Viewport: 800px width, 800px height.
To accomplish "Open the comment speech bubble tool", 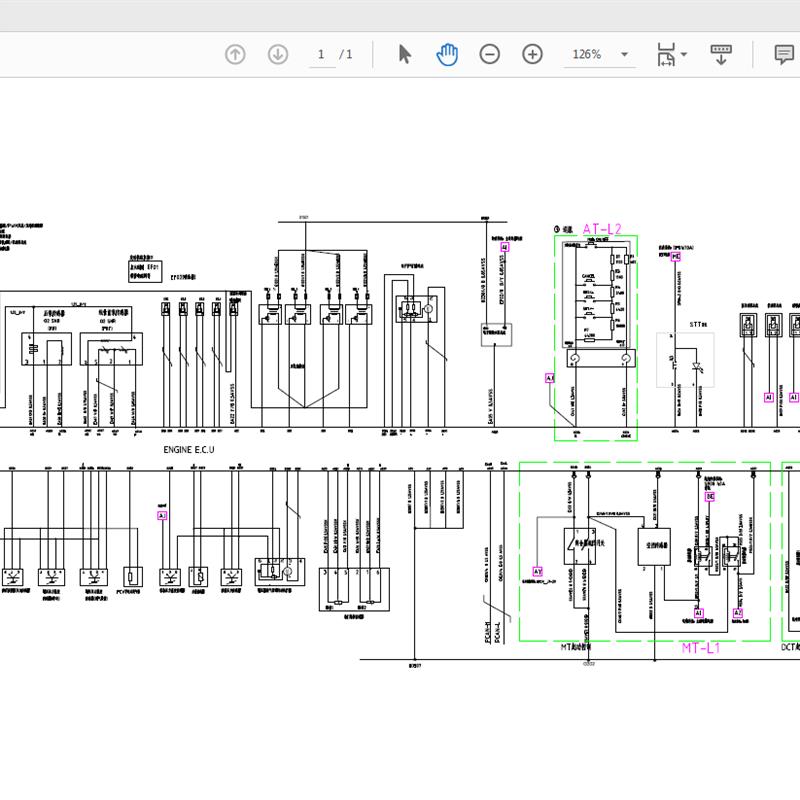I will tap(785, 55).
